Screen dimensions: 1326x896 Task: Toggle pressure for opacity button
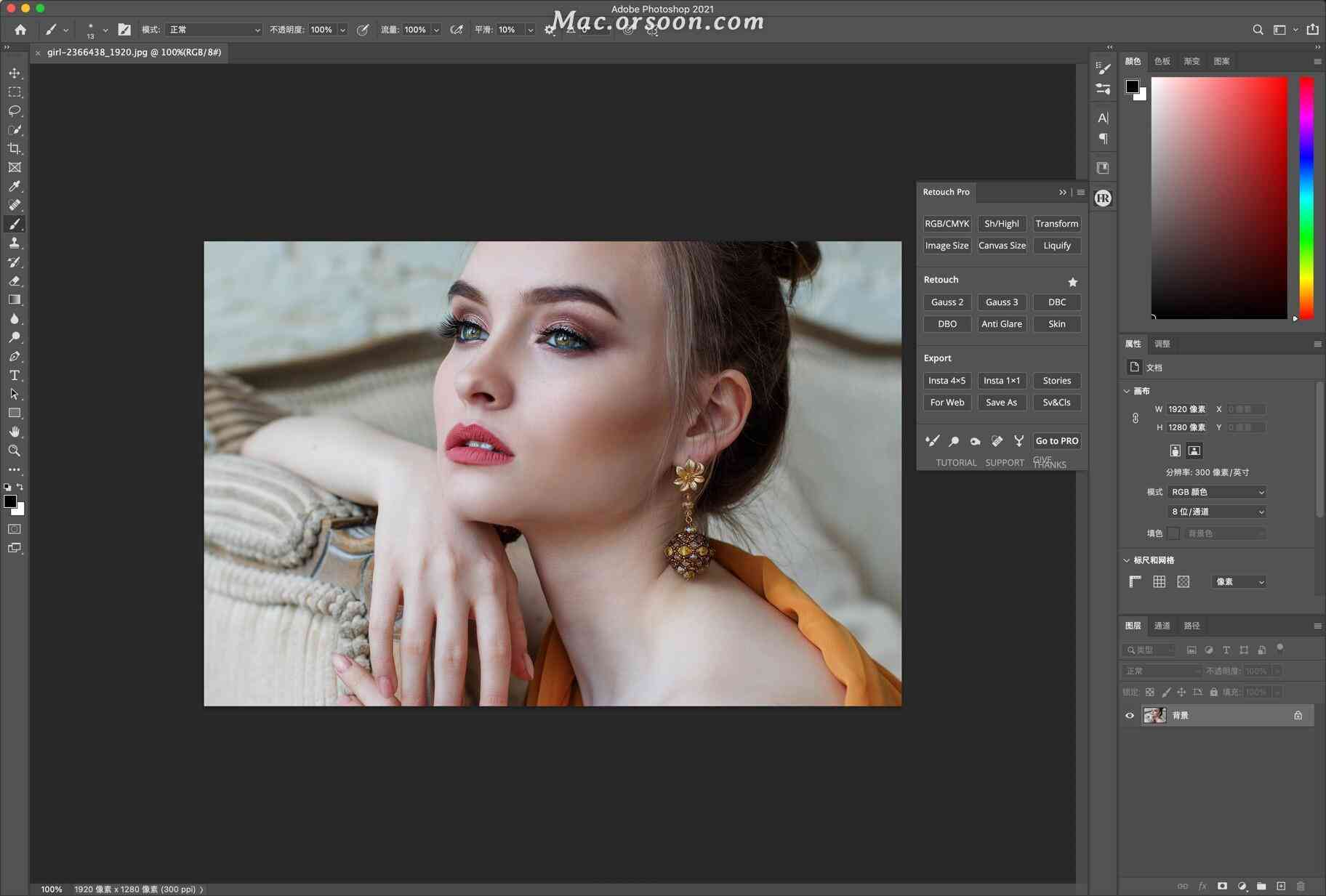click(x=362, y=30)
